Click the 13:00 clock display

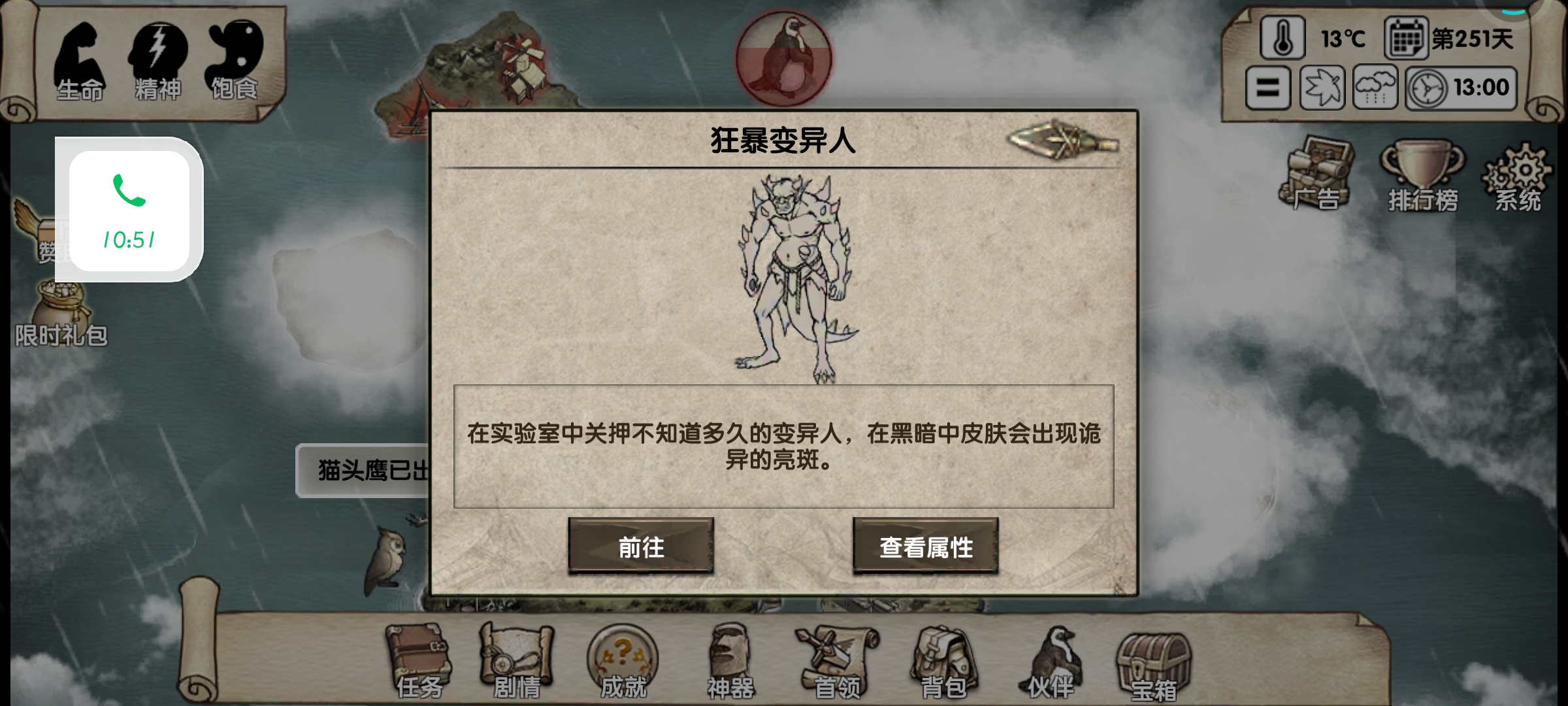click(x=1462, y=88)
